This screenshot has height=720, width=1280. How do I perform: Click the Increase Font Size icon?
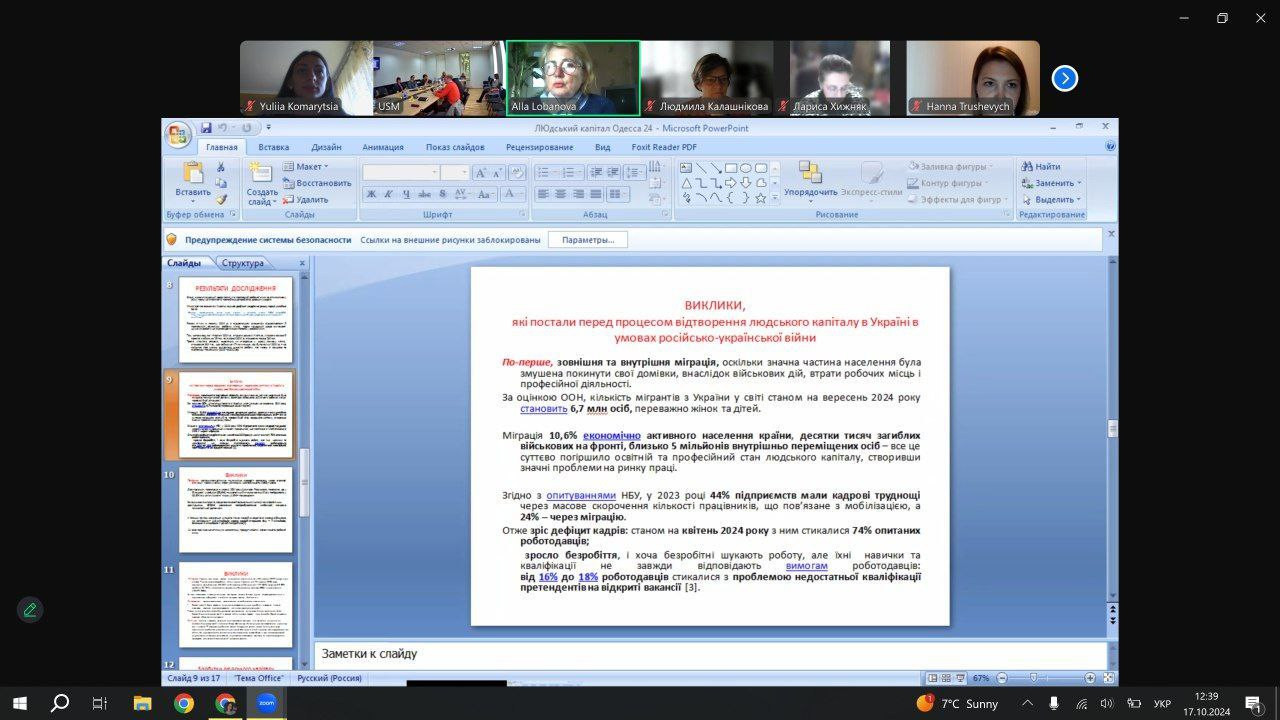coord(480,172)
